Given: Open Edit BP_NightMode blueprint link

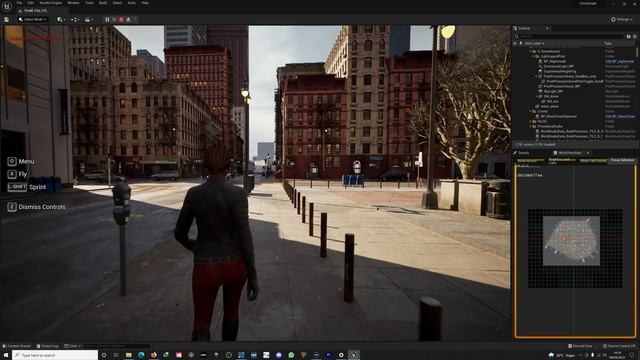Looking at the screenshot, I should tap(620, 61).
